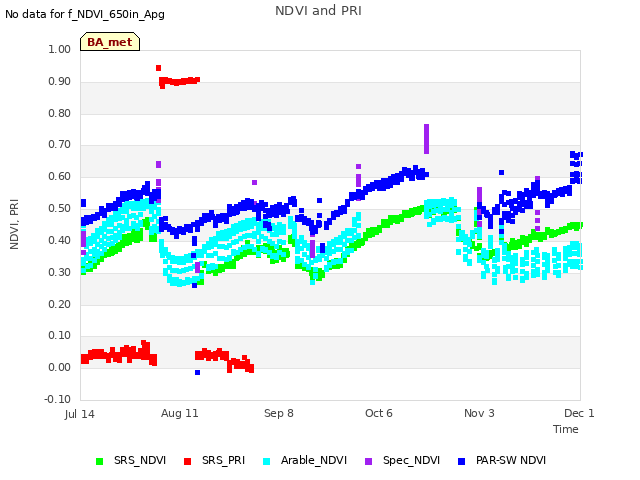Screen dimensions: 640x480
Task: Select the PAR-SW NDVI legend label
Action: (511, 460)
